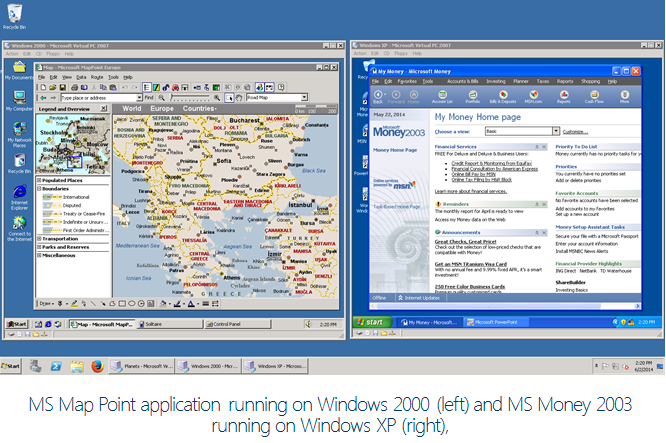Click Money window horizontal scrollbar

pos(505,306)
